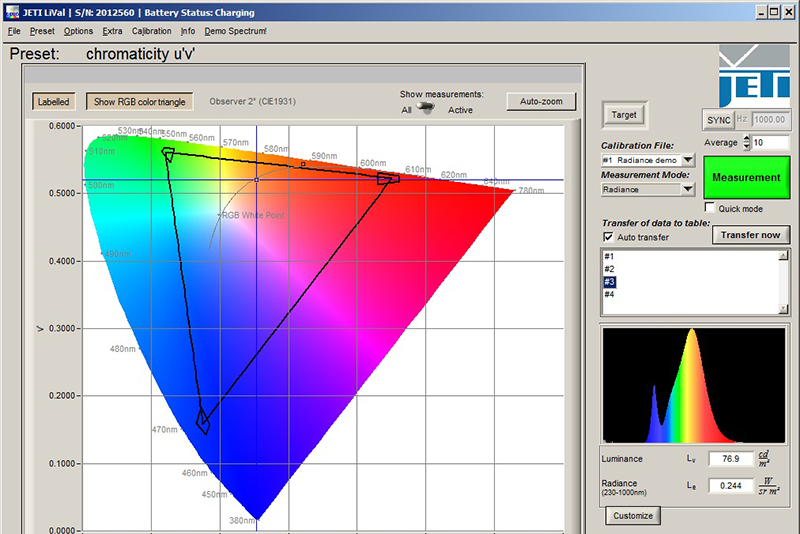The width and height of the screenshot is (800, 534).
Task: Click the 380nm wavelength label
Action: click(x=242, y=521)
